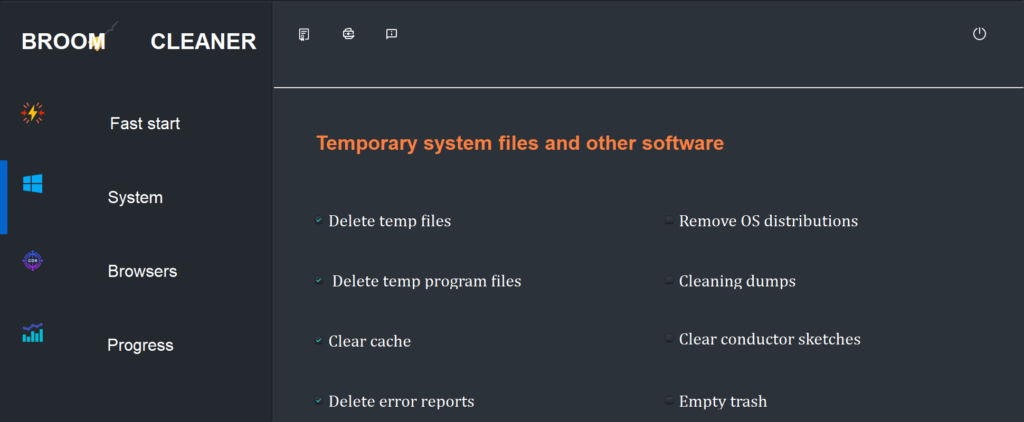The image size is (1024, 422).
Task: Click the BROOM CLEANER logo title
Action: click(x=138, y=41)
